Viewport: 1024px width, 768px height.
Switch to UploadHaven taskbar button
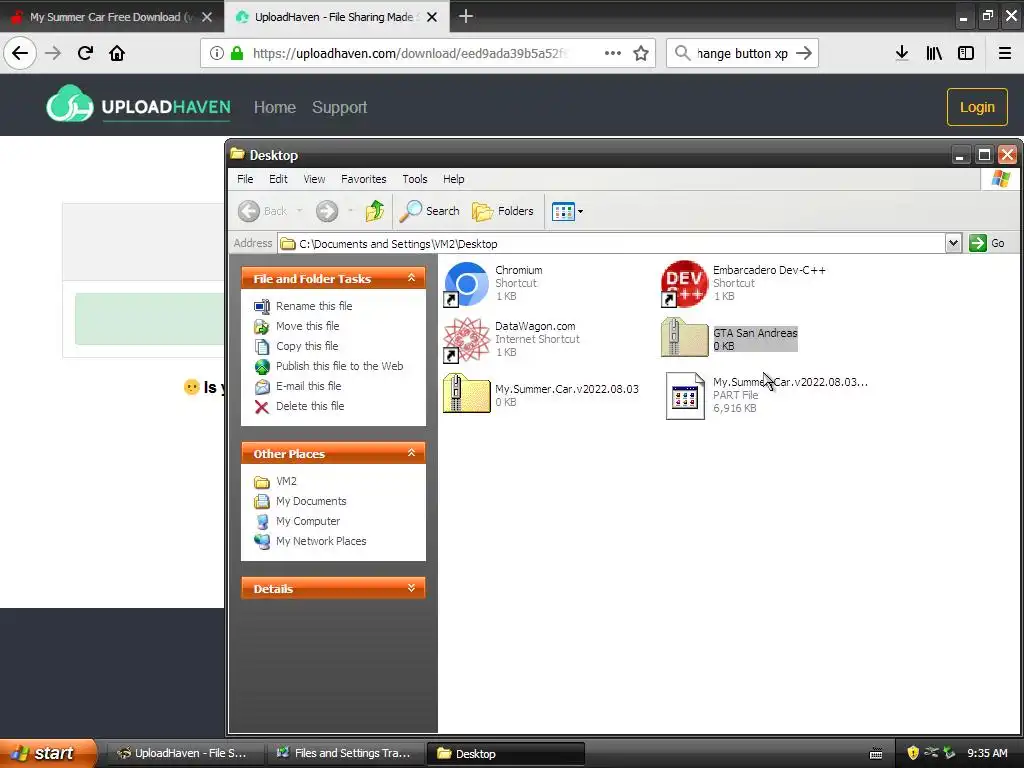[x=185, y=753]
